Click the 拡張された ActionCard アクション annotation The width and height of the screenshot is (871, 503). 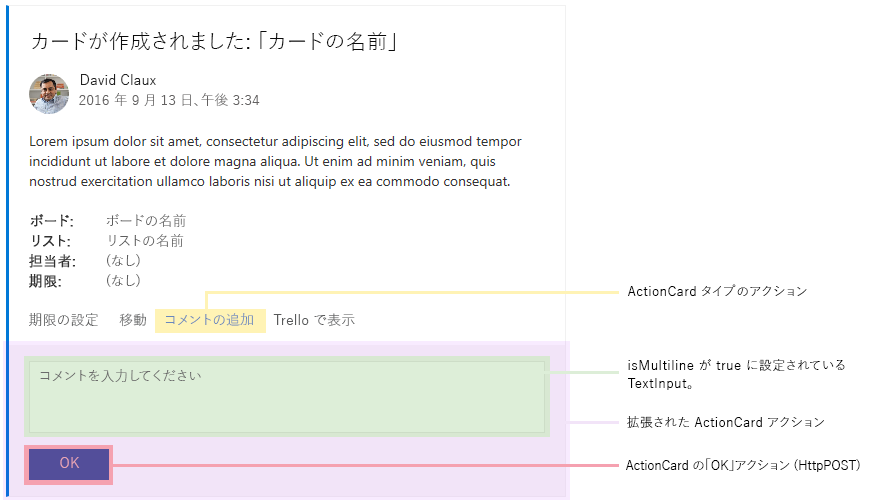coord(726,422)
